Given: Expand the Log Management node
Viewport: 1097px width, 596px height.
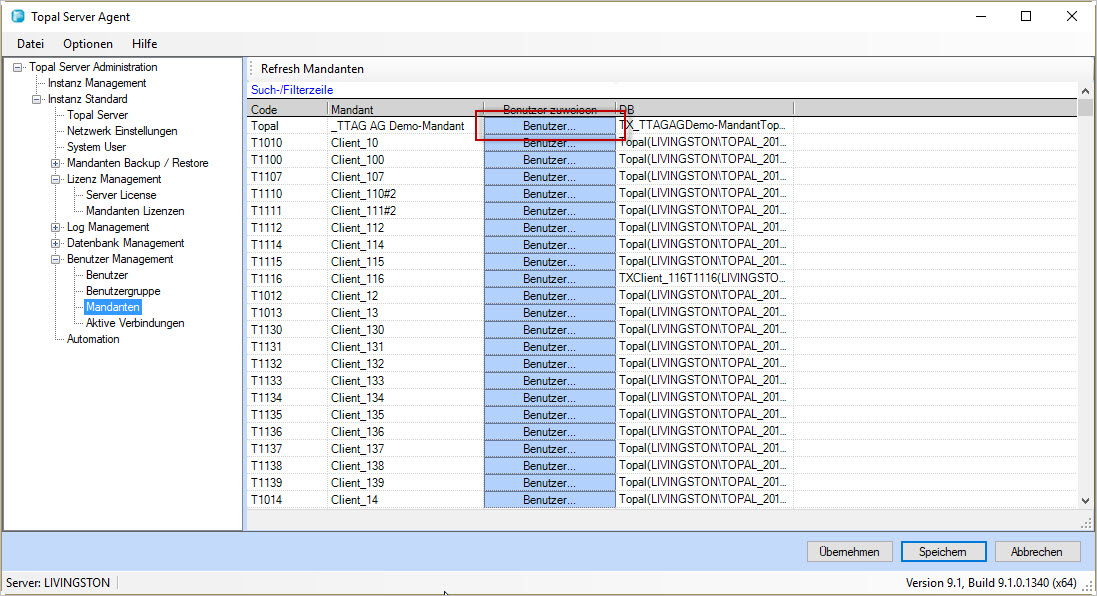Looking at the screenshot, I should (x=55, y=227).
